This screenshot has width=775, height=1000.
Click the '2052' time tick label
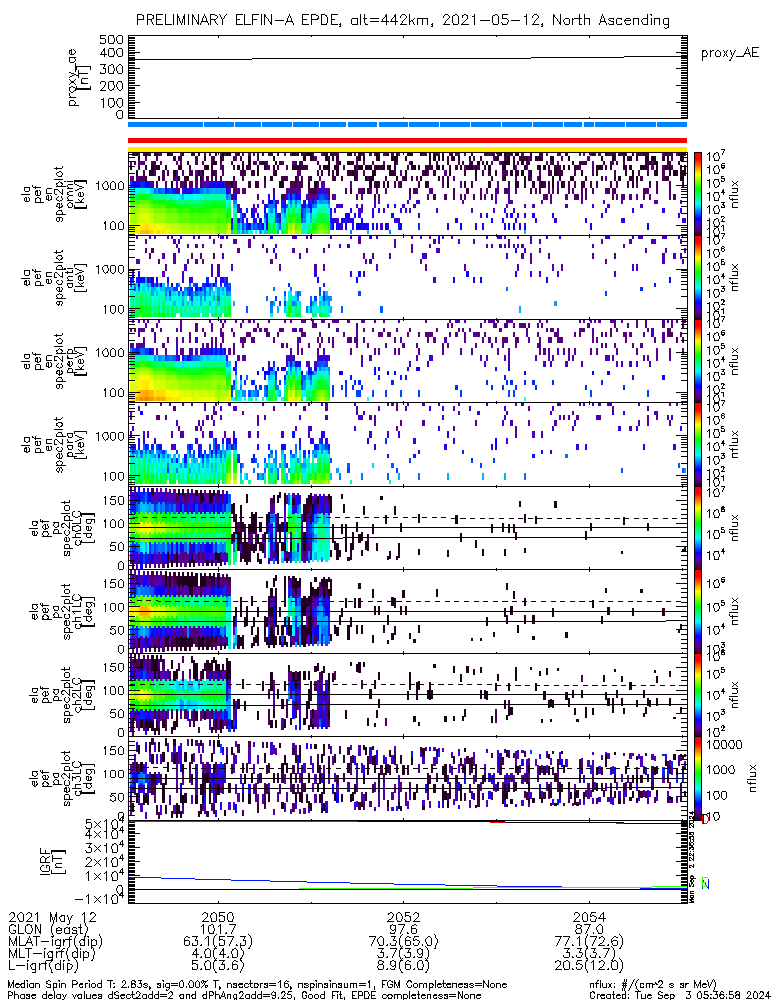404,918
